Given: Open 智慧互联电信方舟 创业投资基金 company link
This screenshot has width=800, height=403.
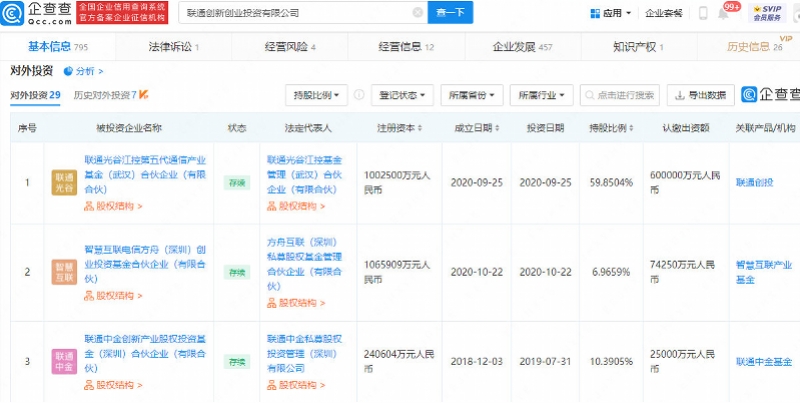Looking at the screenshot, I should tap(145, 264).
